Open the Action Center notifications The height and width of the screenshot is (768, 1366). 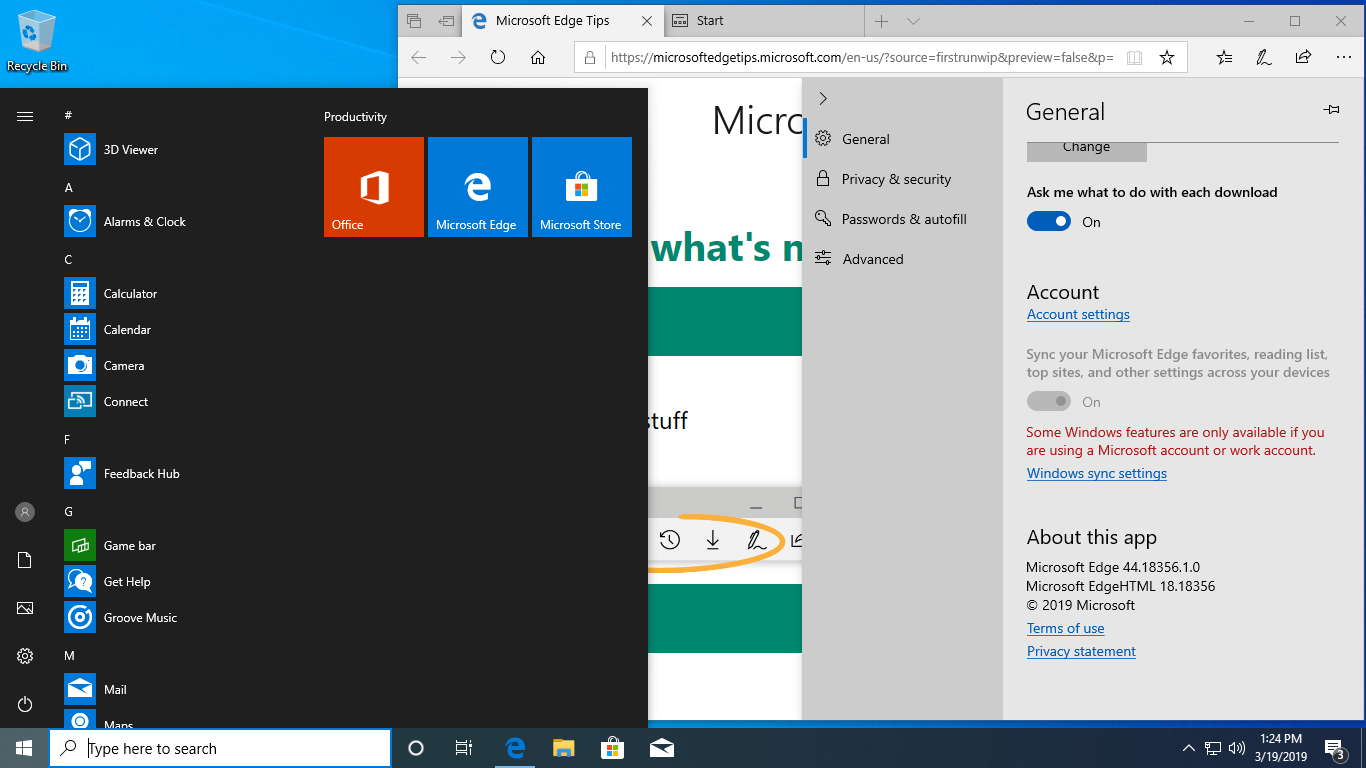point(1335,748)
